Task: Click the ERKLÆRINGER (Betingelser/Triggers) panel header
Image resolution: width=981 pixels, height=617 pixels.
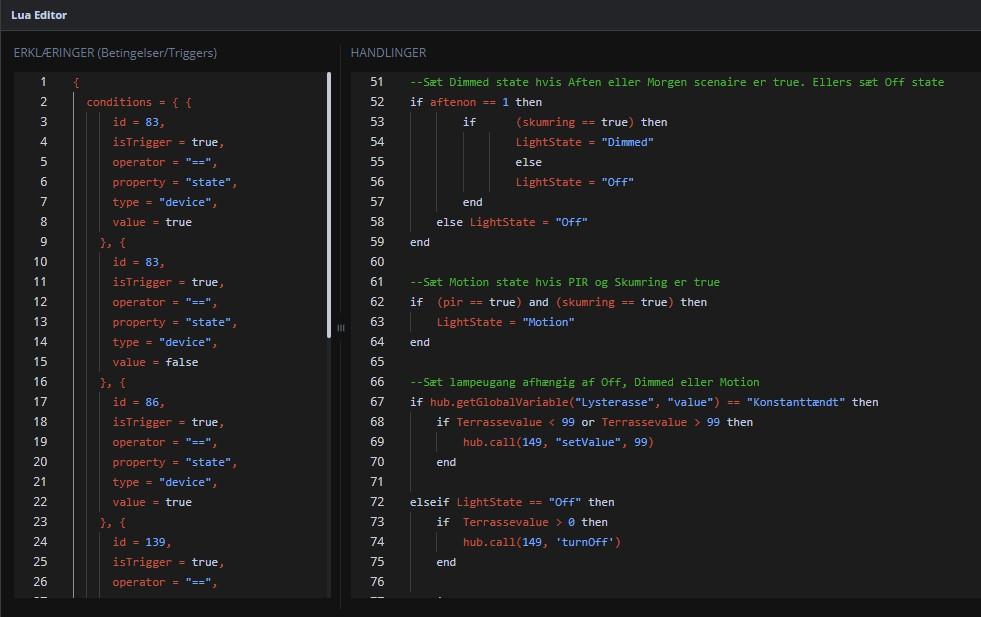Action: tap(115, 52)
